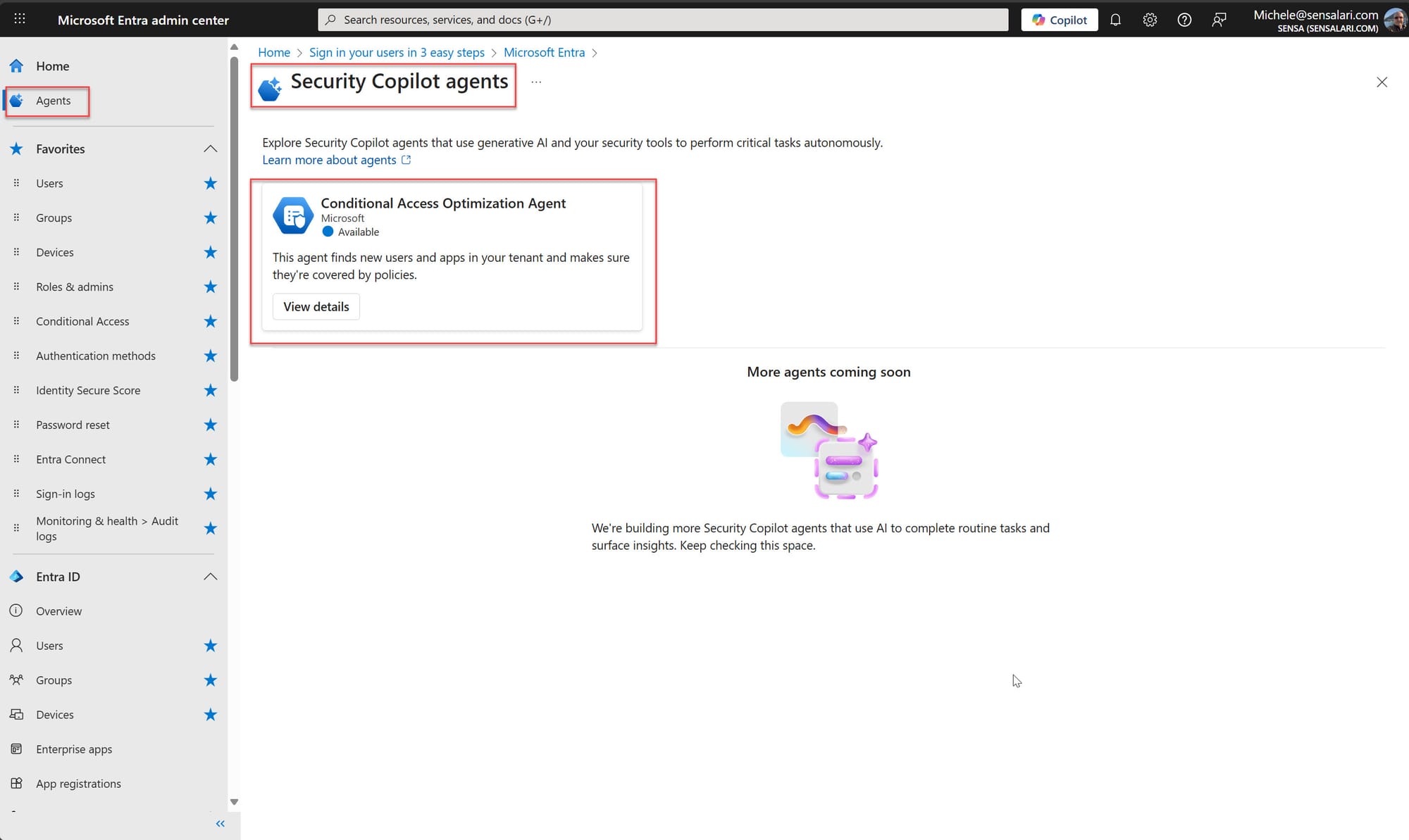Click the Home house icon in sidebar
Viewport: 1409px width, 840px height.
point(17,66)
